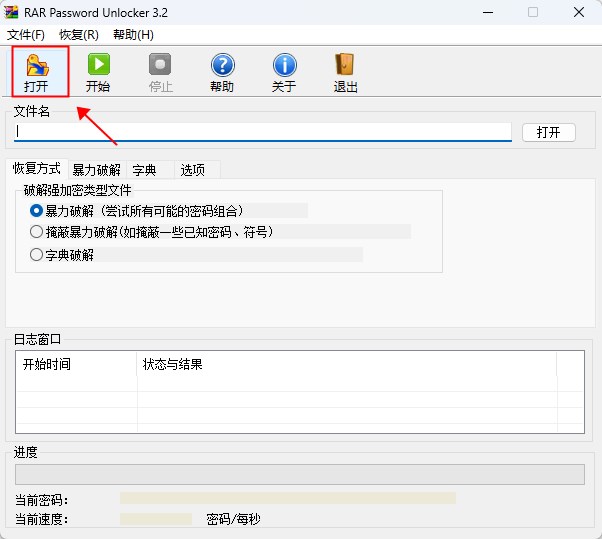Switch to the 字典 tab
The image size is (602, 539).
(150, 170)
